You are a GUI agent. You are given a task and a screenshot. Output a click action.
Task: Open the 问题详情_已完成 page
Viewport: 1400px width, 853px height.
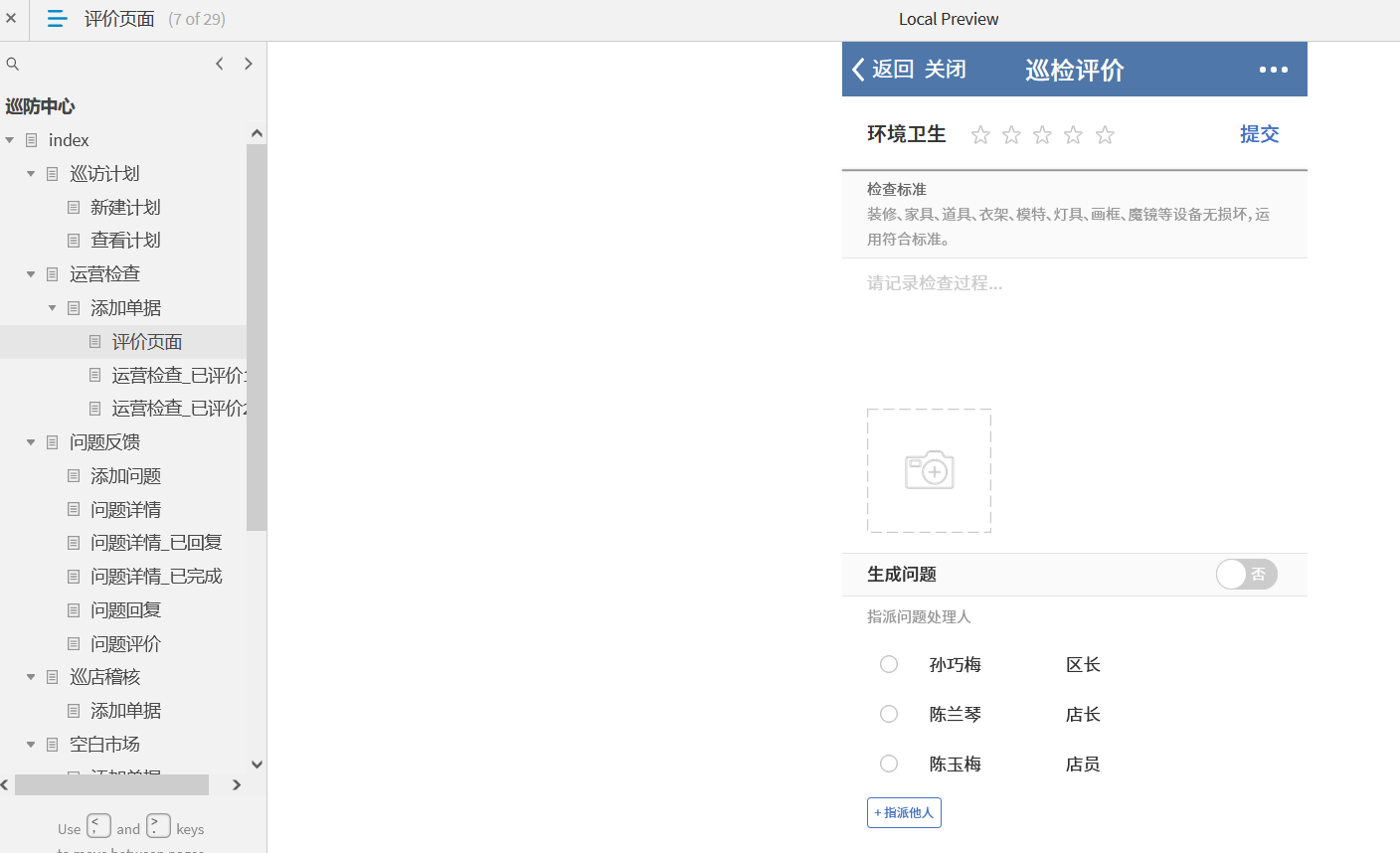tap(156, 577)
